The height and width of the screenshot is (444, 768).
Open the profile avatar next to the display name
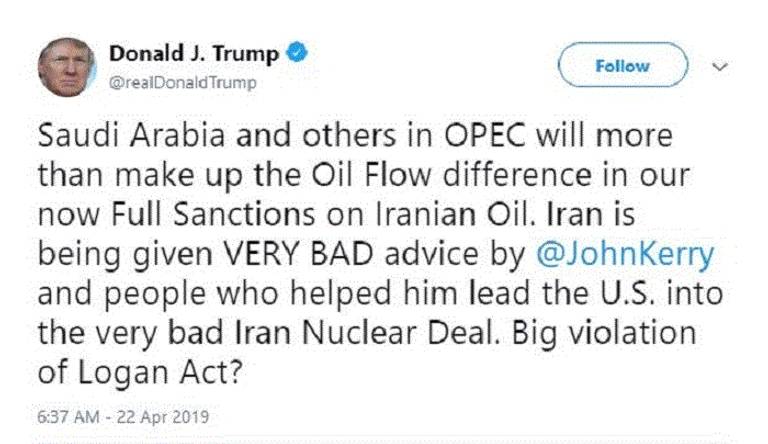[66, 67]
